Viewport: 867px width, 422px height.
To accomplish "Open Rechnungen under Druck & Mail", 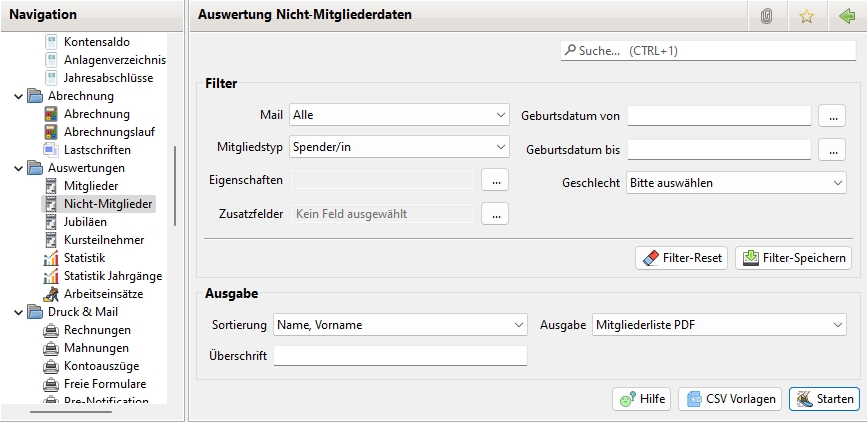I will [x=96, y=330].
